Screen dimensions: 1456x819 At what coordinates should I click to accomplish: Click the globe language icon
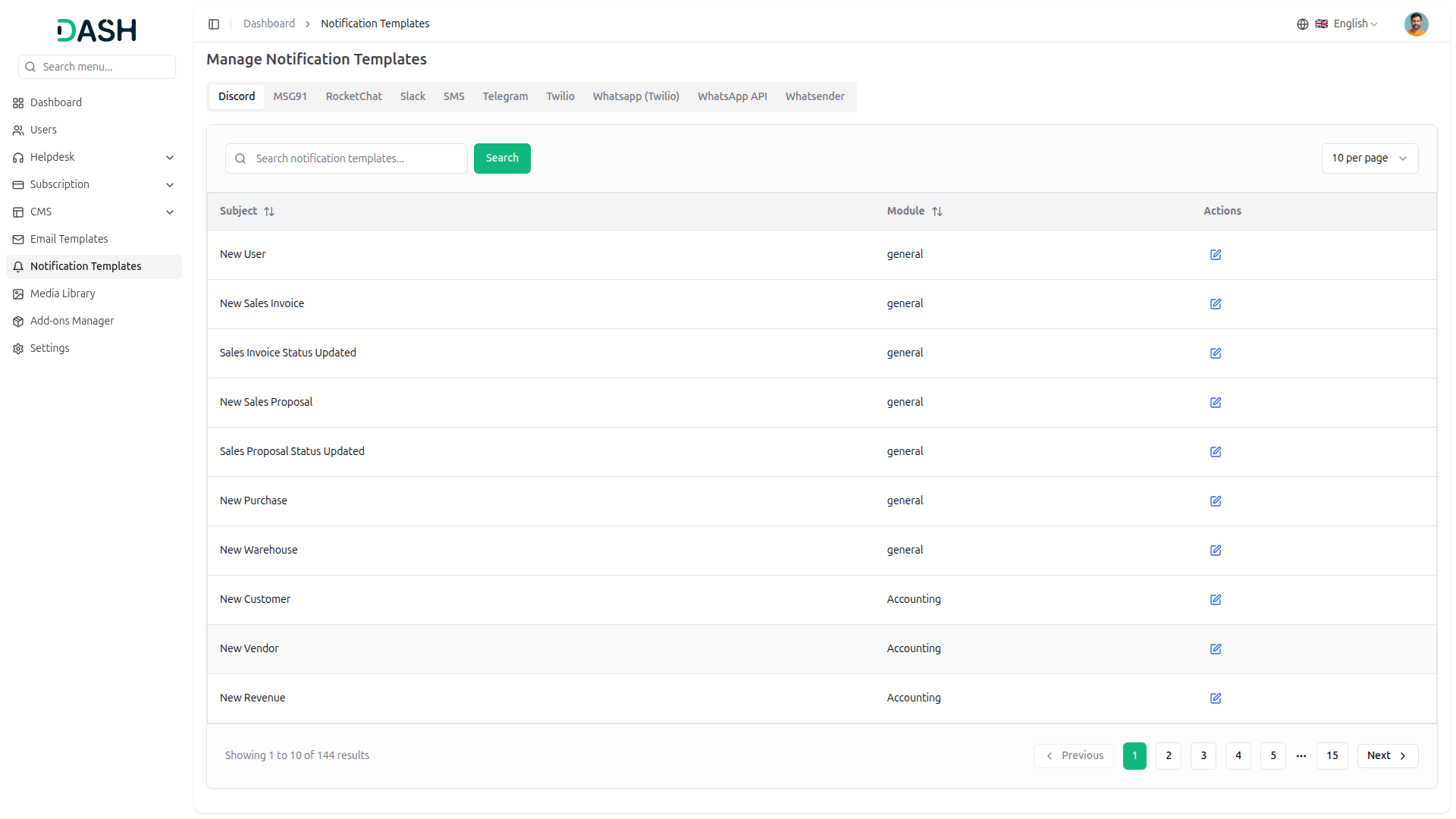1302,24
